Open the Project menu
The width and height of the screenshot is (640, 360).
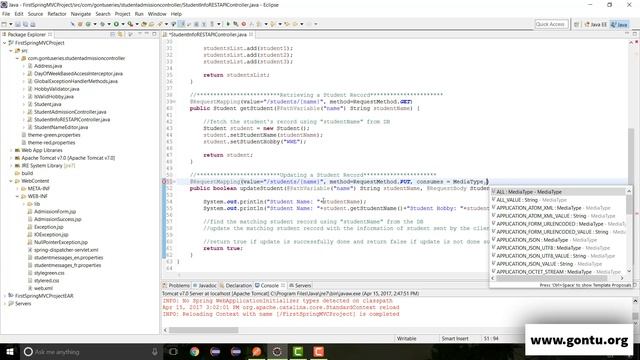point(122,14)
